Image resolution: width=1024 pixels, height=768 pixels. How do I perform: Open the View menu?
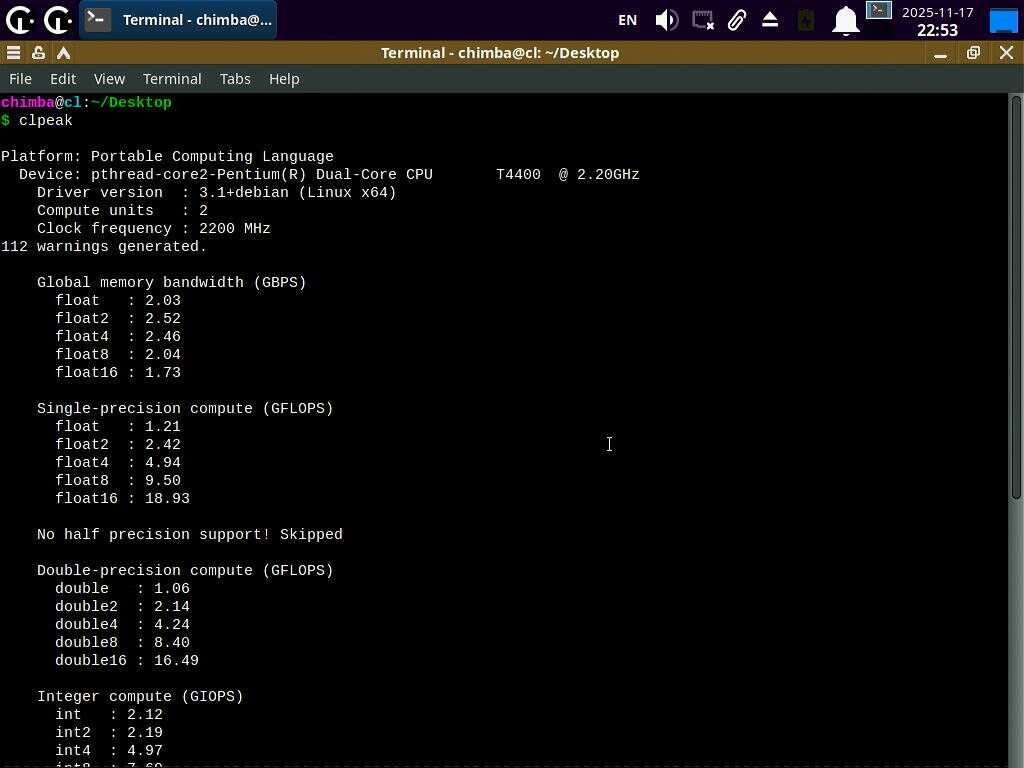109,79
